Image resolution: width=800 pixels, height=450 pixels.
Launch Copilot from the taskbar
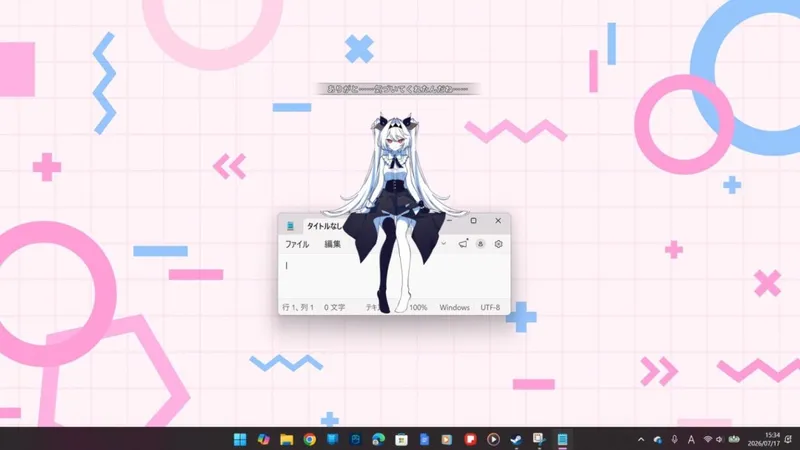click(x=263, y=439)
